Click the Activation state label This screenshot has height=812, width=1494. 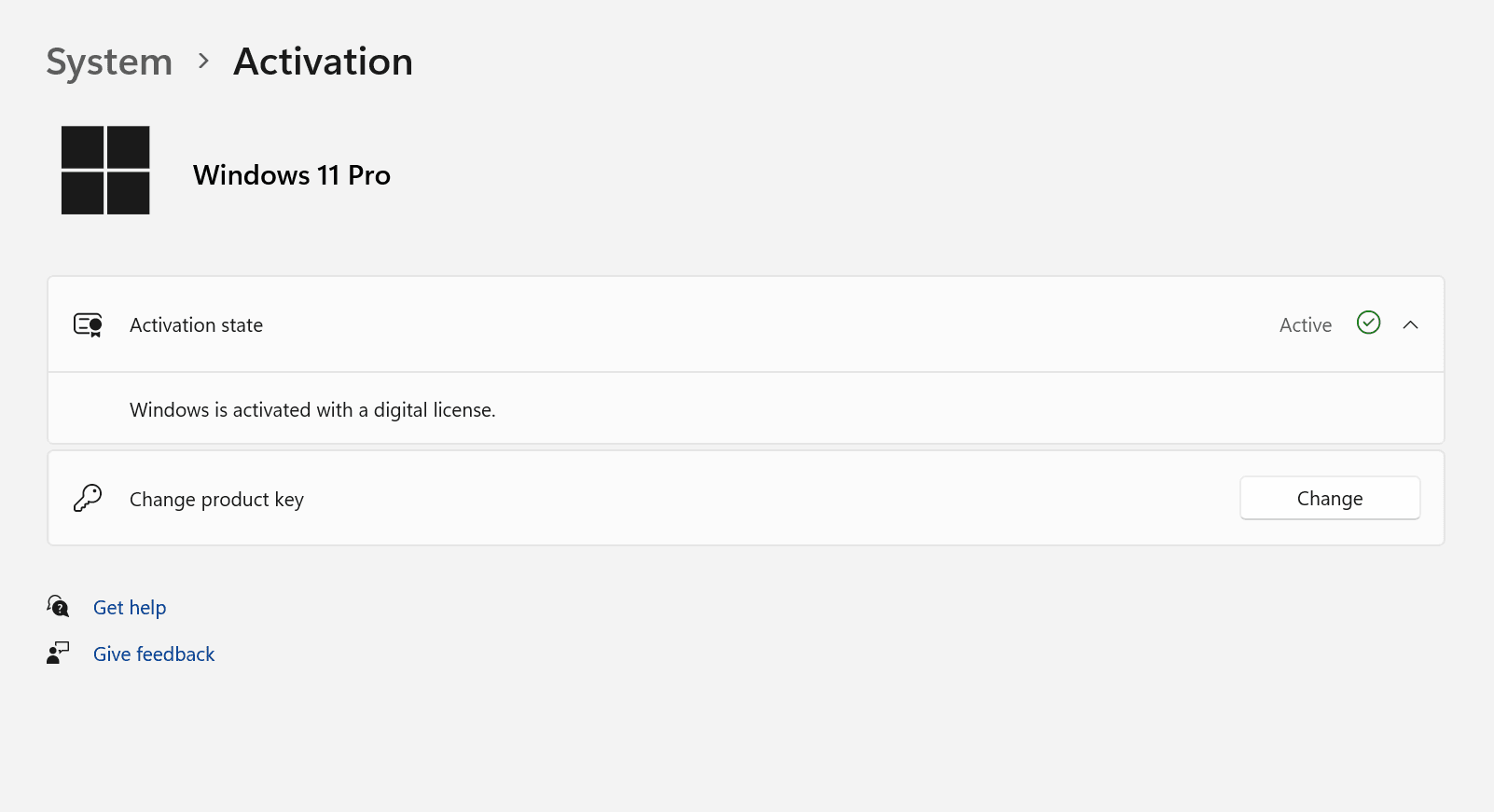click(196, 325)
